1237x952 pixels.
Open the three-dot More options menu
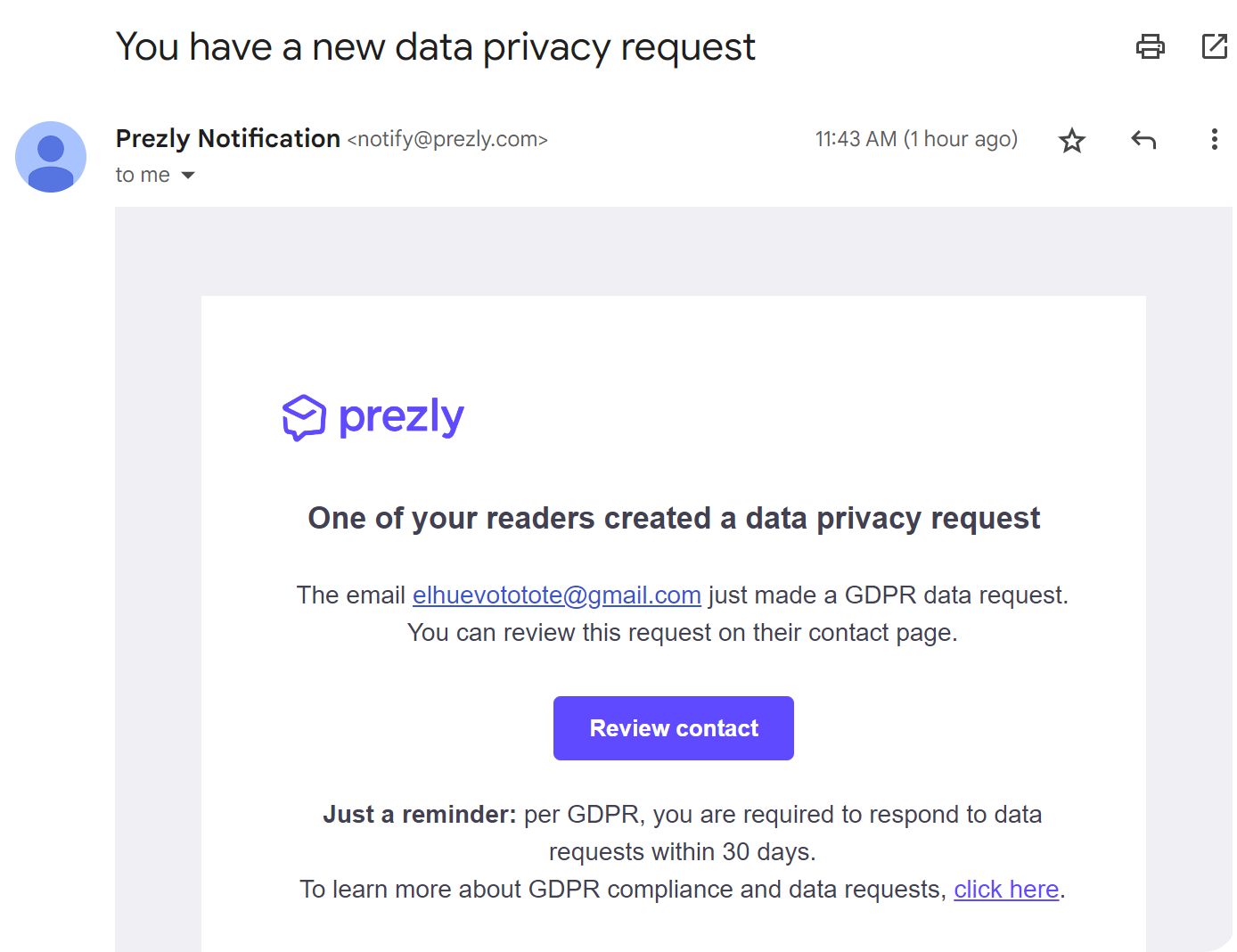(x=1214, y=139)
